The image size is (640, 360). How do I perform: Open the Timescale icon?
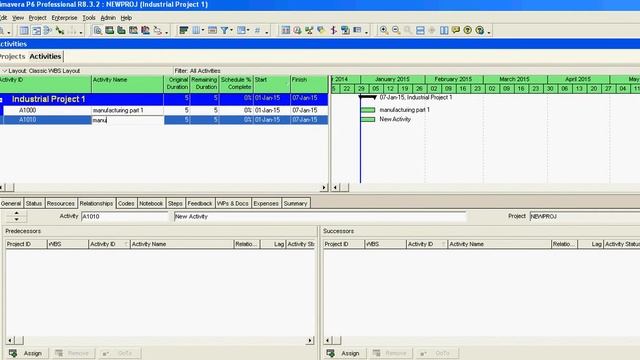coord(212,30)
